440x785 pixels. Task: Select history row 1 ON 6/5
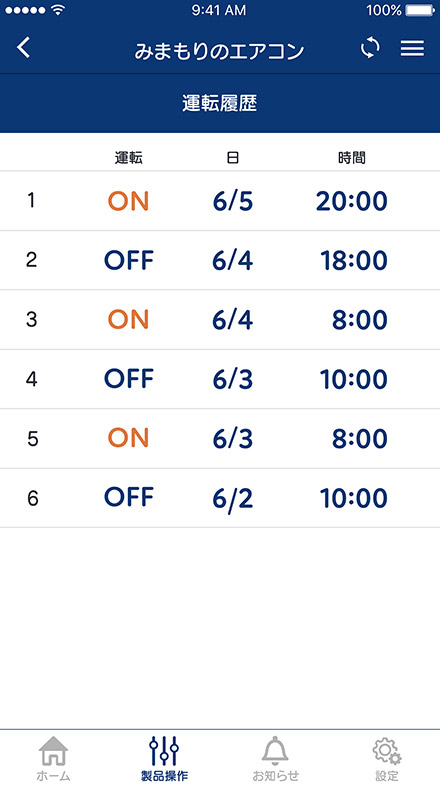pos(220,201)
